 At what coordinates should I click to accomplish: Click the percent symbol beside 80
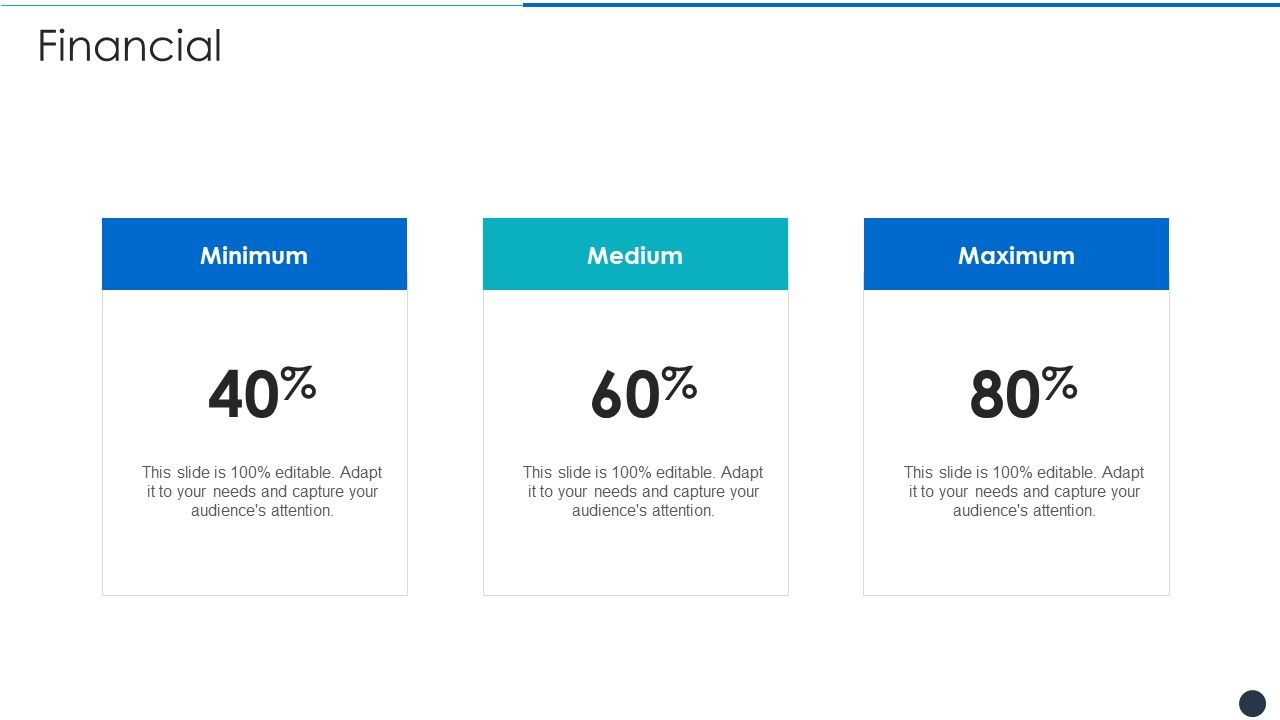pos(1060,382)
